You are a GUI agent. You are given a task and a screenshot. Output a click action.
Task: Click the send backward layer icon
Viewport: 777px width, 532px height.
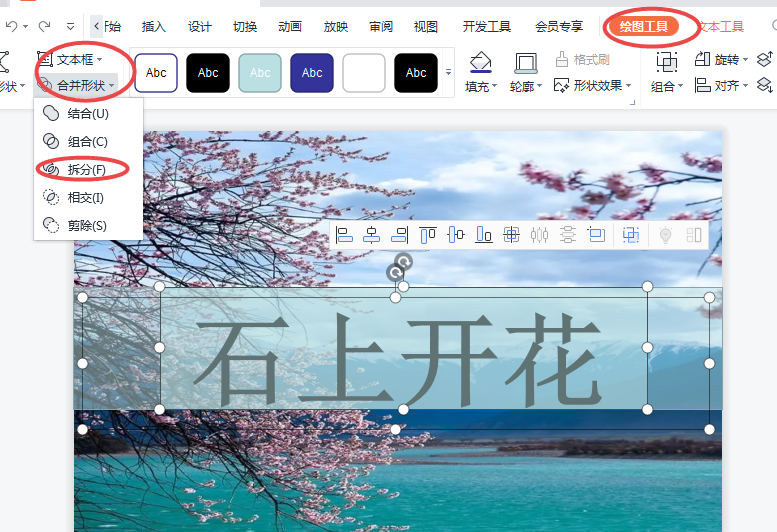(765, 85)
